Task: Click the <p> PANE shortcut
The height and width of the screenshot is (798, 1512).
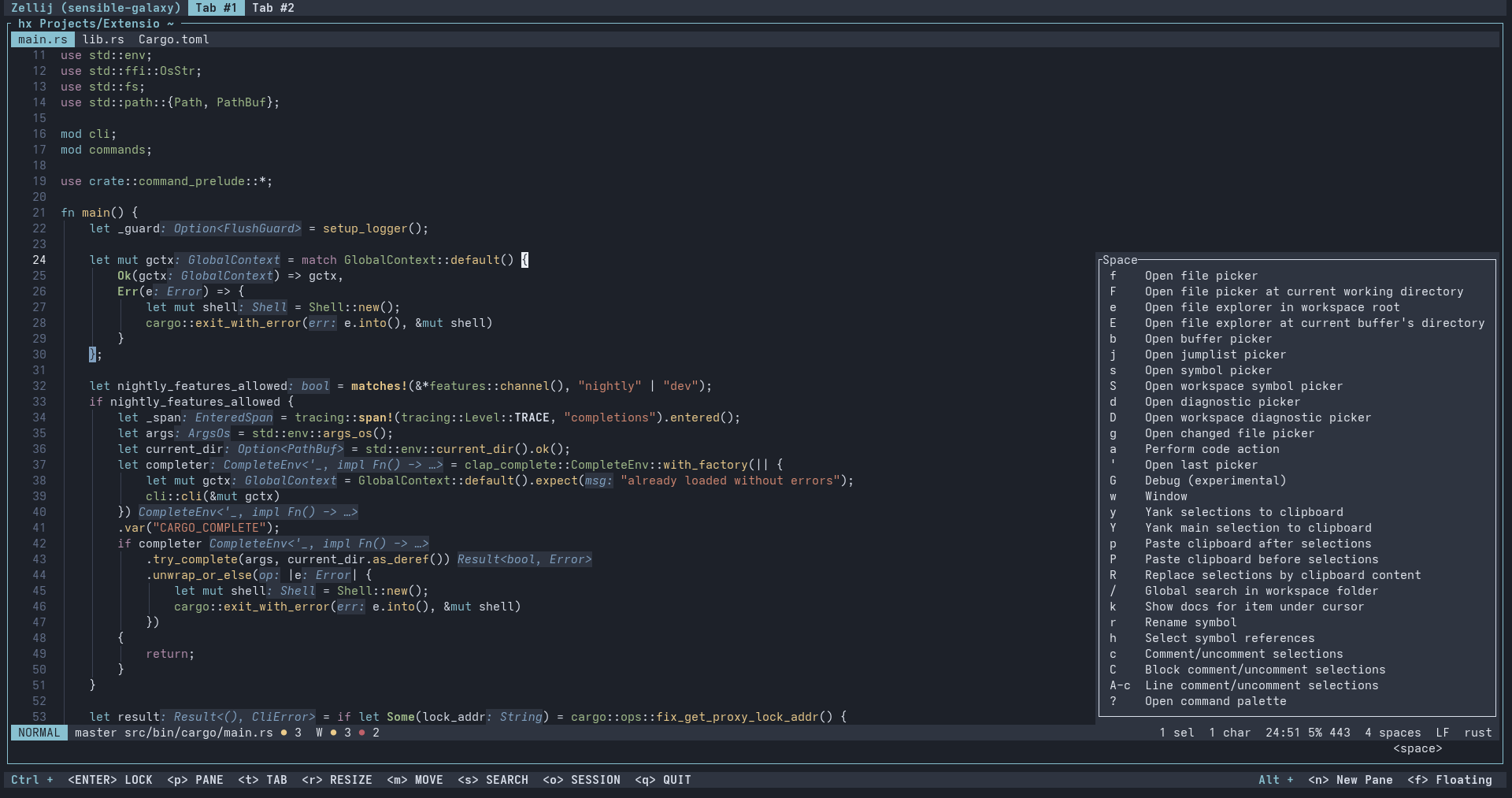Action: tap(195, 780)
